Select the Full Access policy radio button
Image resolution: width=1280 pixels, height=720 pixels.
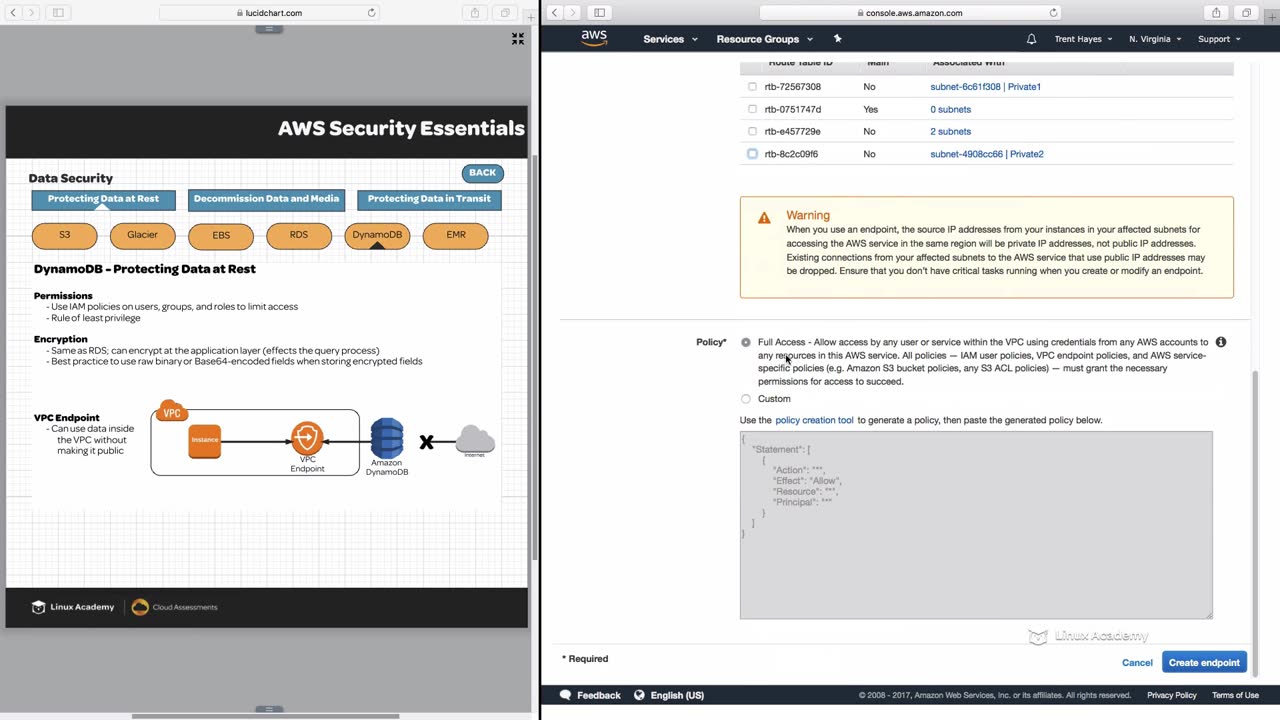pyautogui.click(x=746, y=342)
